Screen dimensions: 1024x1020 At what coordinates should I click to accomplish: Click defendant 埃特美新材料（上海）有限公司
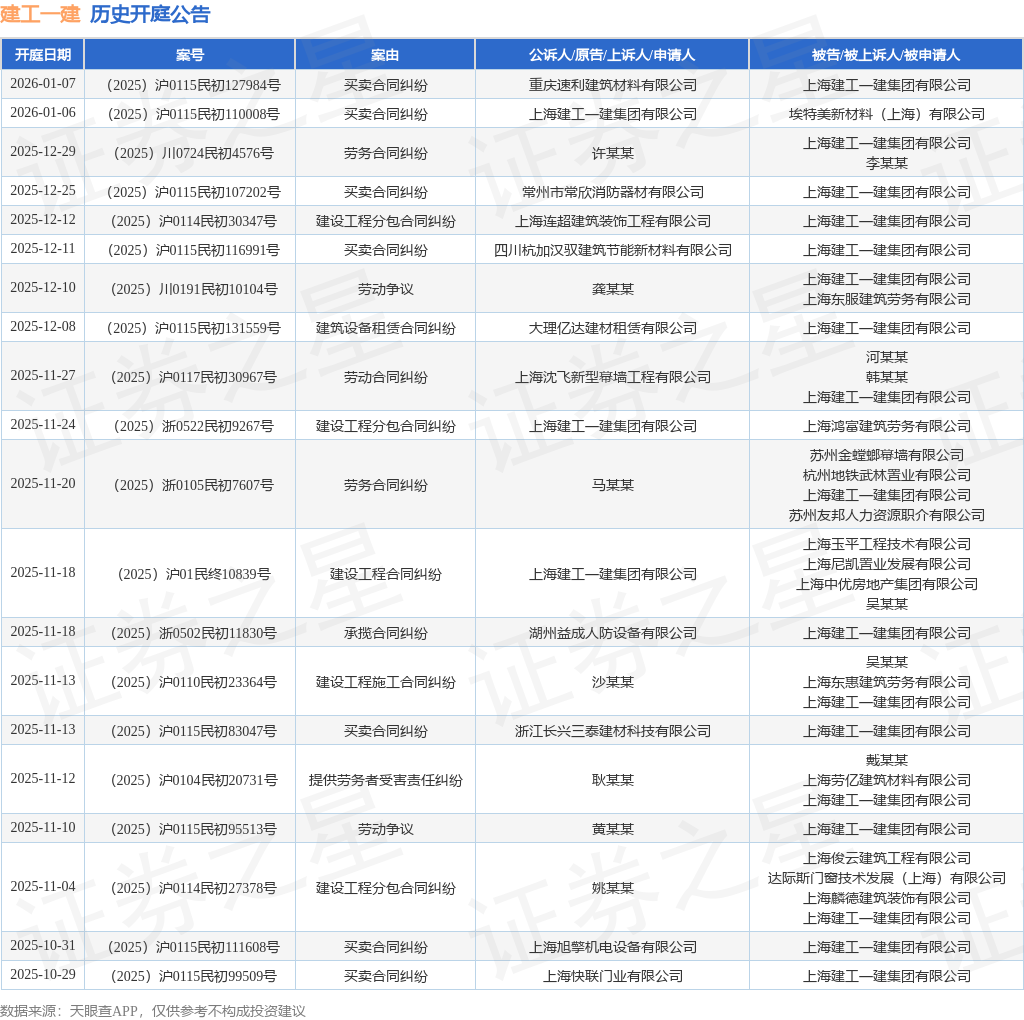click(887, 114)
